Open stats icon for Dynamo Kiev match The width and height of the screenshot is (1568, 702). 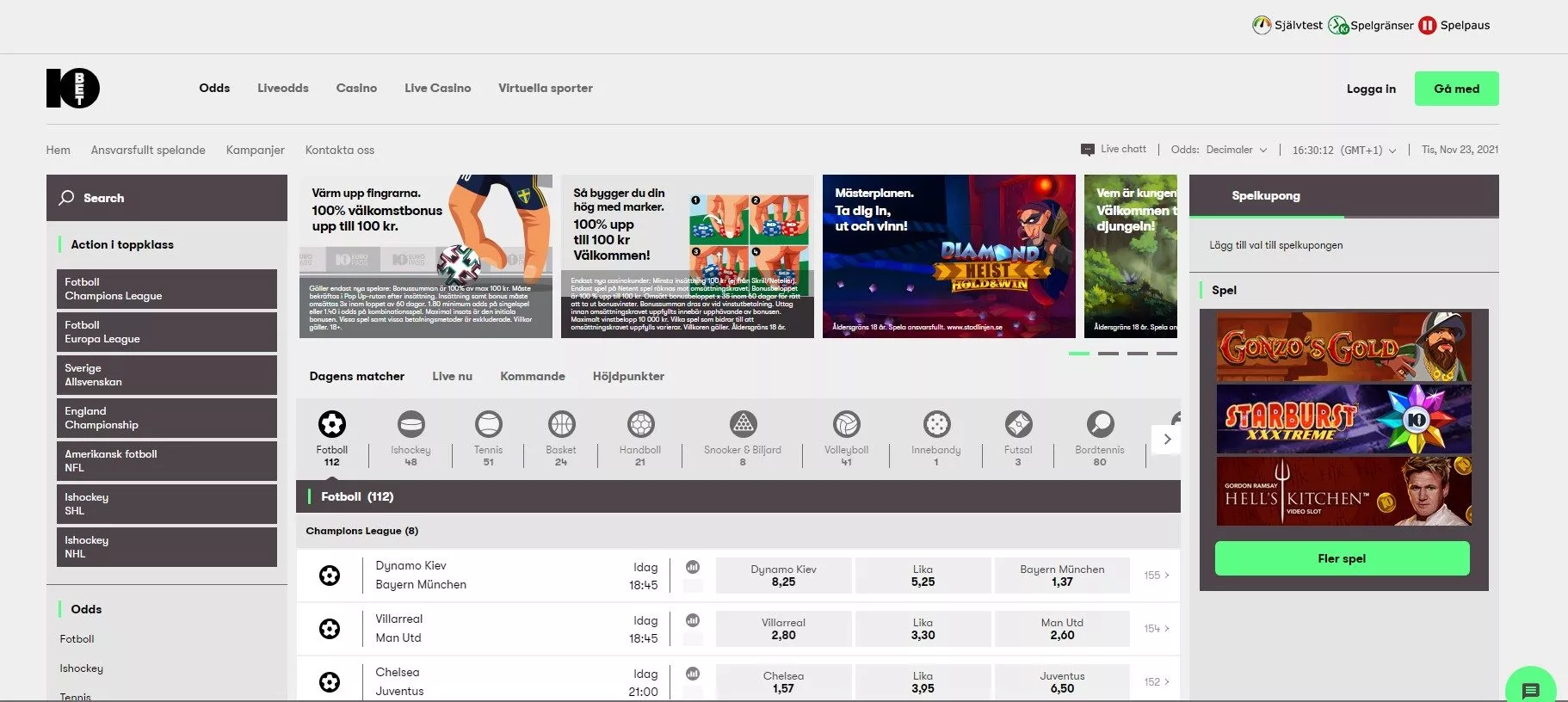tap(693, 567)
